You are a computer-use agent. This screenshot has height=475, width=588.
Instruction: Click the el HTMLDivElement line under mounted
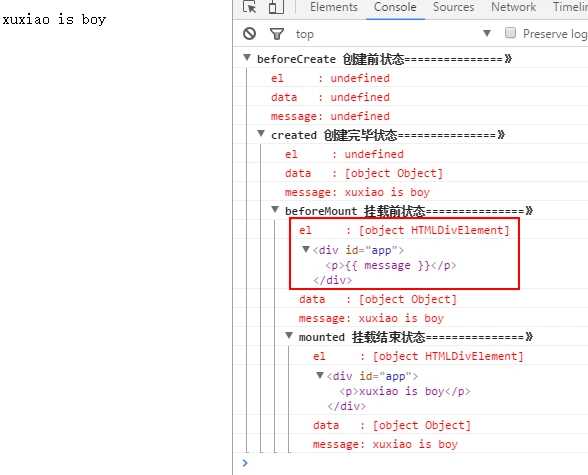pos(418,356)
